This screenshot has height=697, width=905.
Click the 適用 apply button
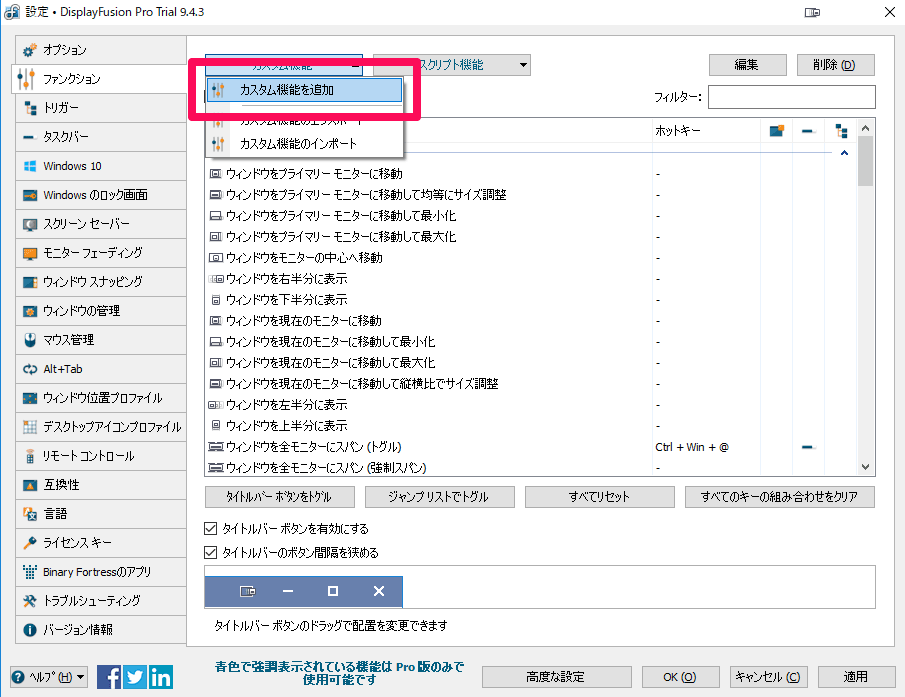click(857, 677)
